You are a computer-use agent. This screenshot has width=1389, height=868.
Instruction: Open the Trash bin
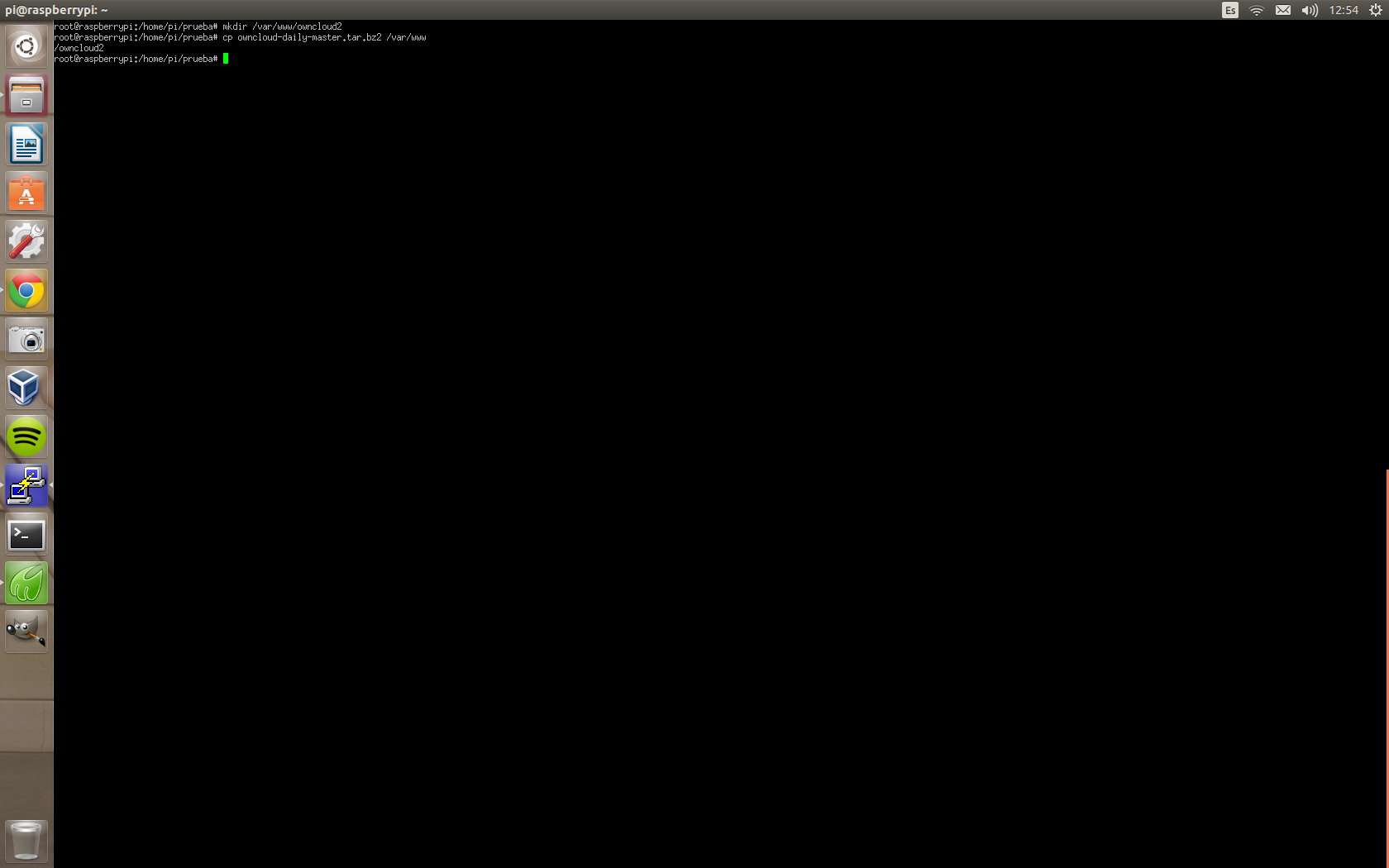tap(26, 841)
